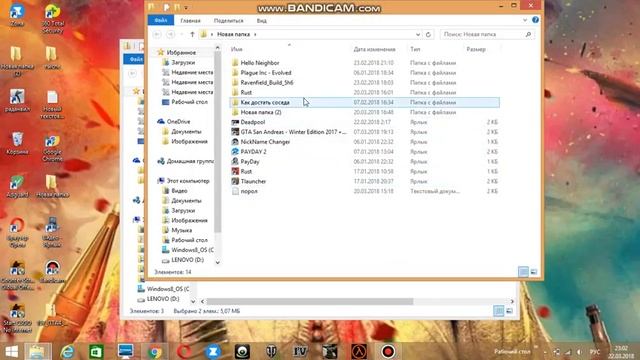Open 360 Total Security desktop icon
Viewport: 640px width, 360px height.
tap(52, 18)
